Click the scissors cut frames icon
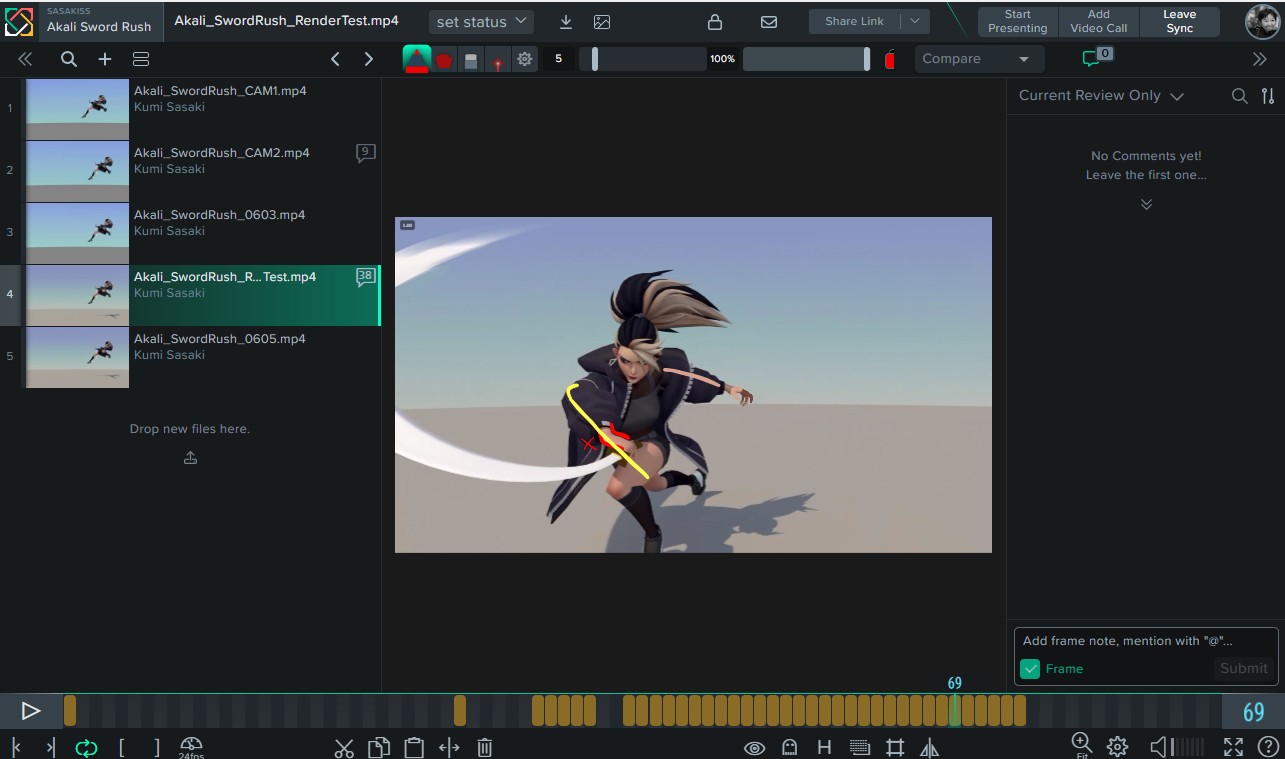 (344, 747)
